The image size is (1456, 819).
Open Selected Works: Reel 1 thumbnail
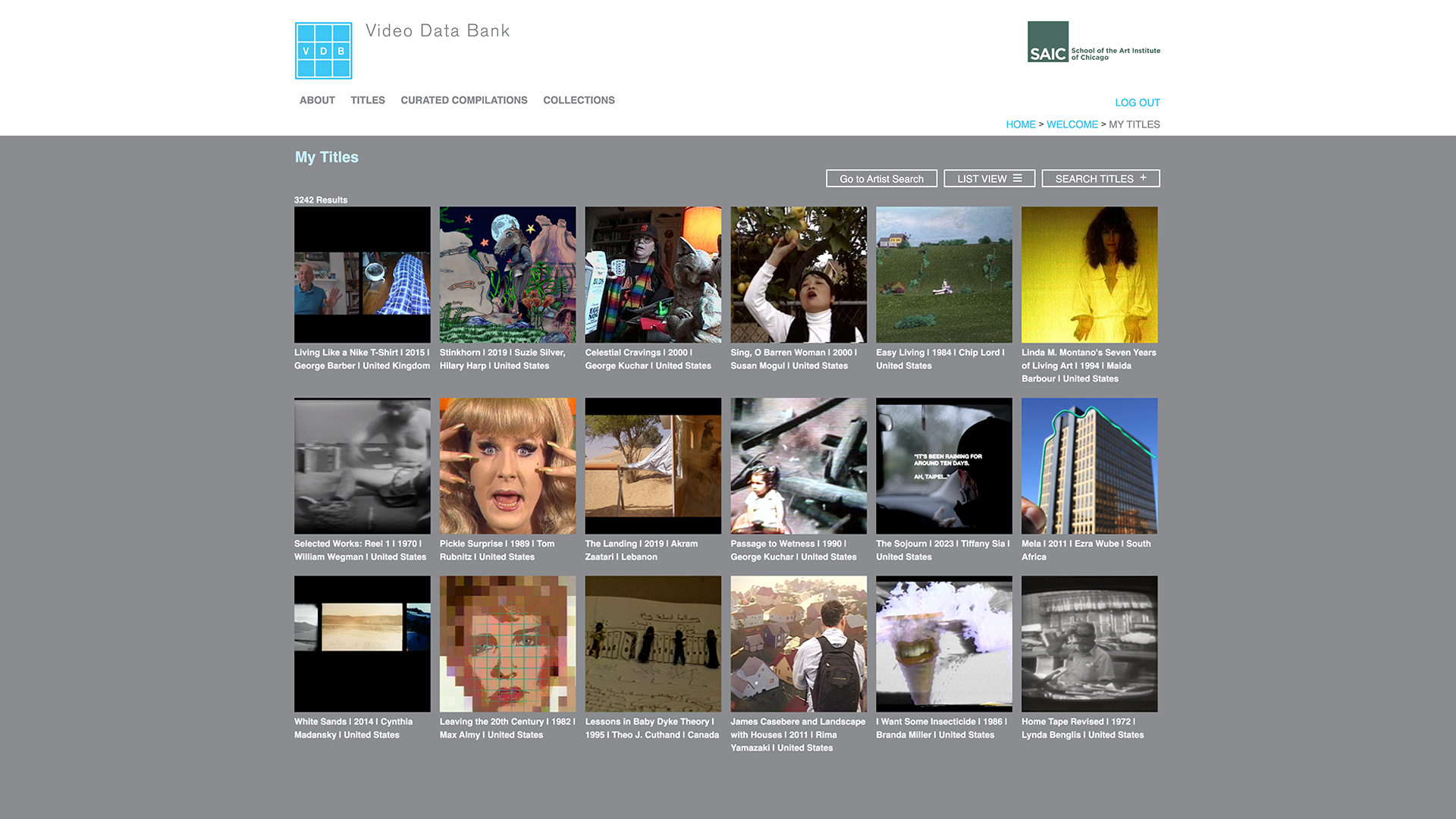click(x=362, y=466)
